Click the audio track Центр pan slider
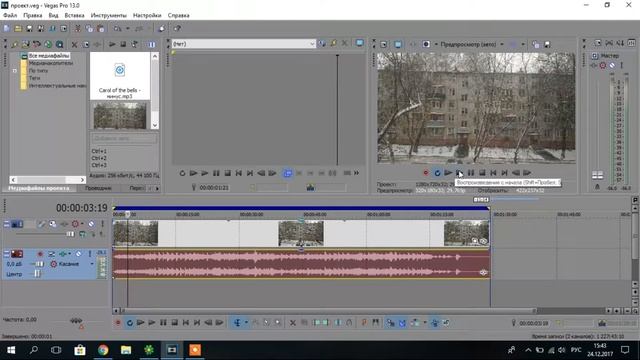Image resolution: width=640 pixels, height=360 pixels. (x=37, y=274)
